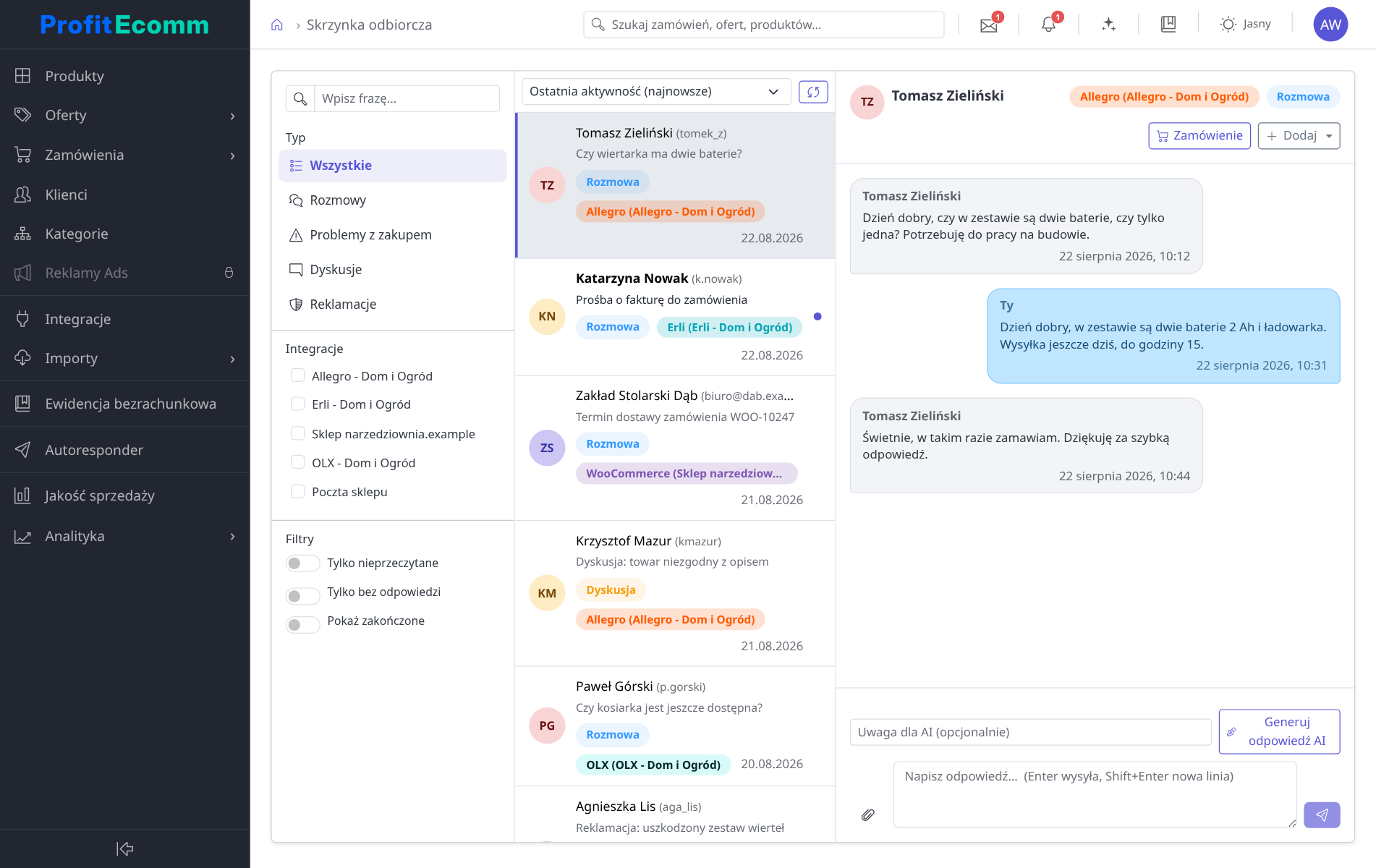Toggle Tylko bez odpowiedzi filter
Viewport: 1389px width, 868px height.
click(302, 596)
